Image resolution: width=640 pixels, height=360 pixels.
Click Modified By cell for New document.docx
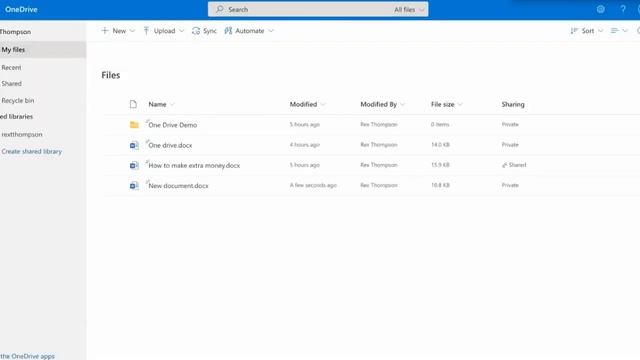(379, 185)
